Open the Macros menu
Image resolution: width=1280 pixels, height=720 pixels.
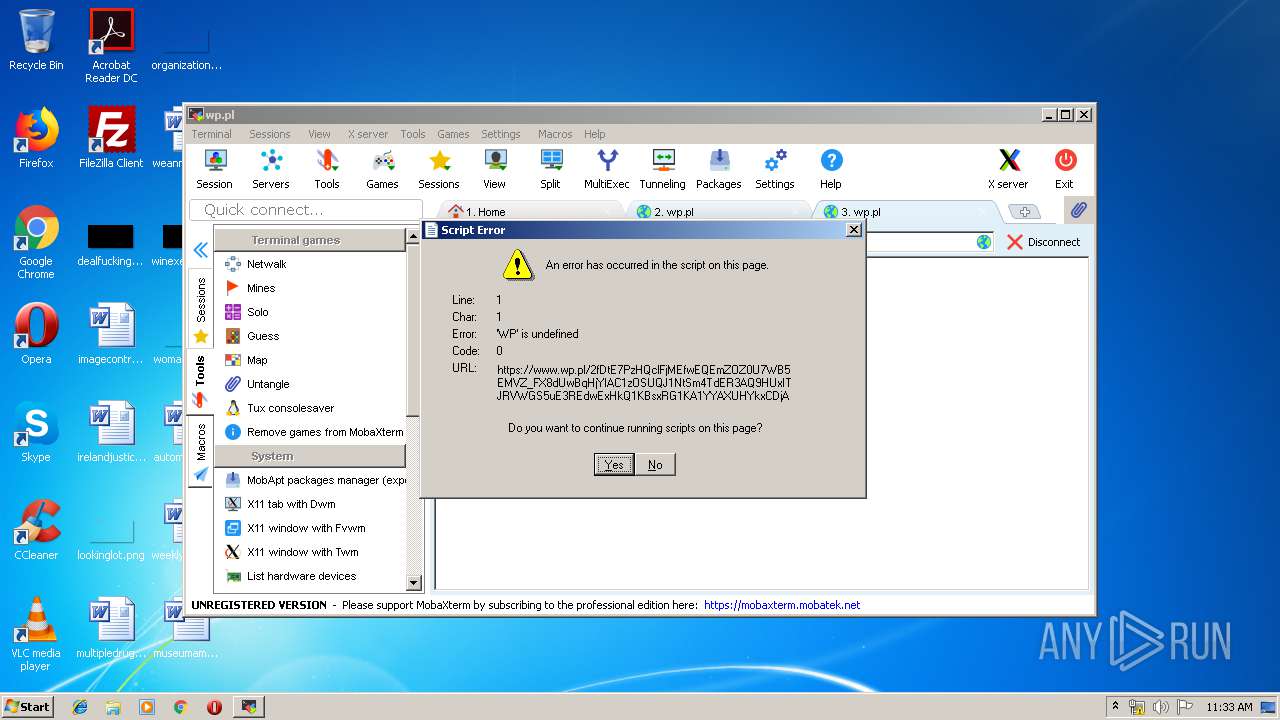[555, 134]
